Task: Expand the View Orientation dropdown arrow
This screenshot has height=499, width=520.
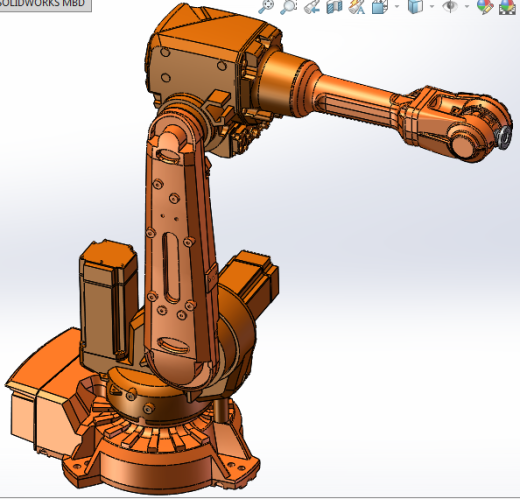Action: tap(397, 6)
